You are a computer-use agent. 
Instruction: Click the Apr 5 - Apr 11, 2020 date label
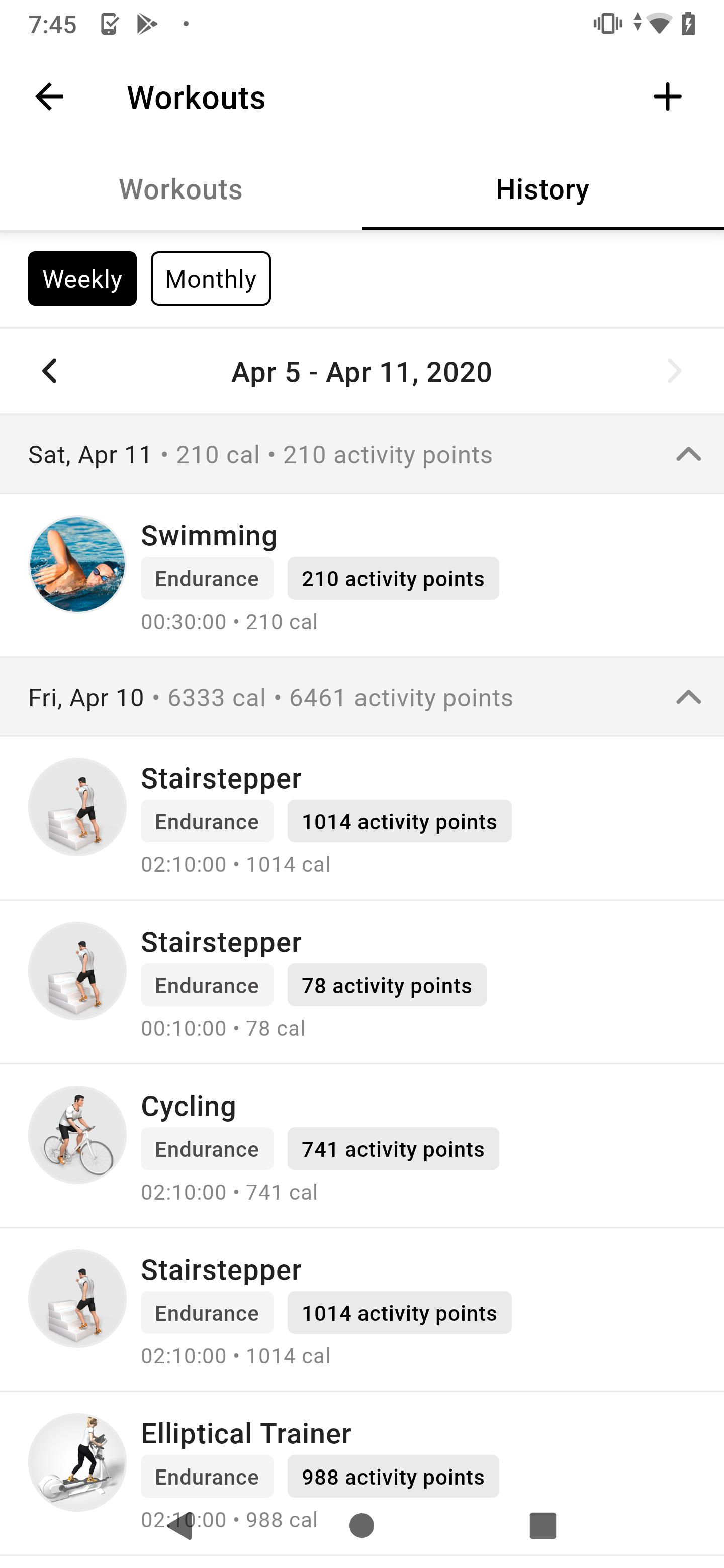361,372
